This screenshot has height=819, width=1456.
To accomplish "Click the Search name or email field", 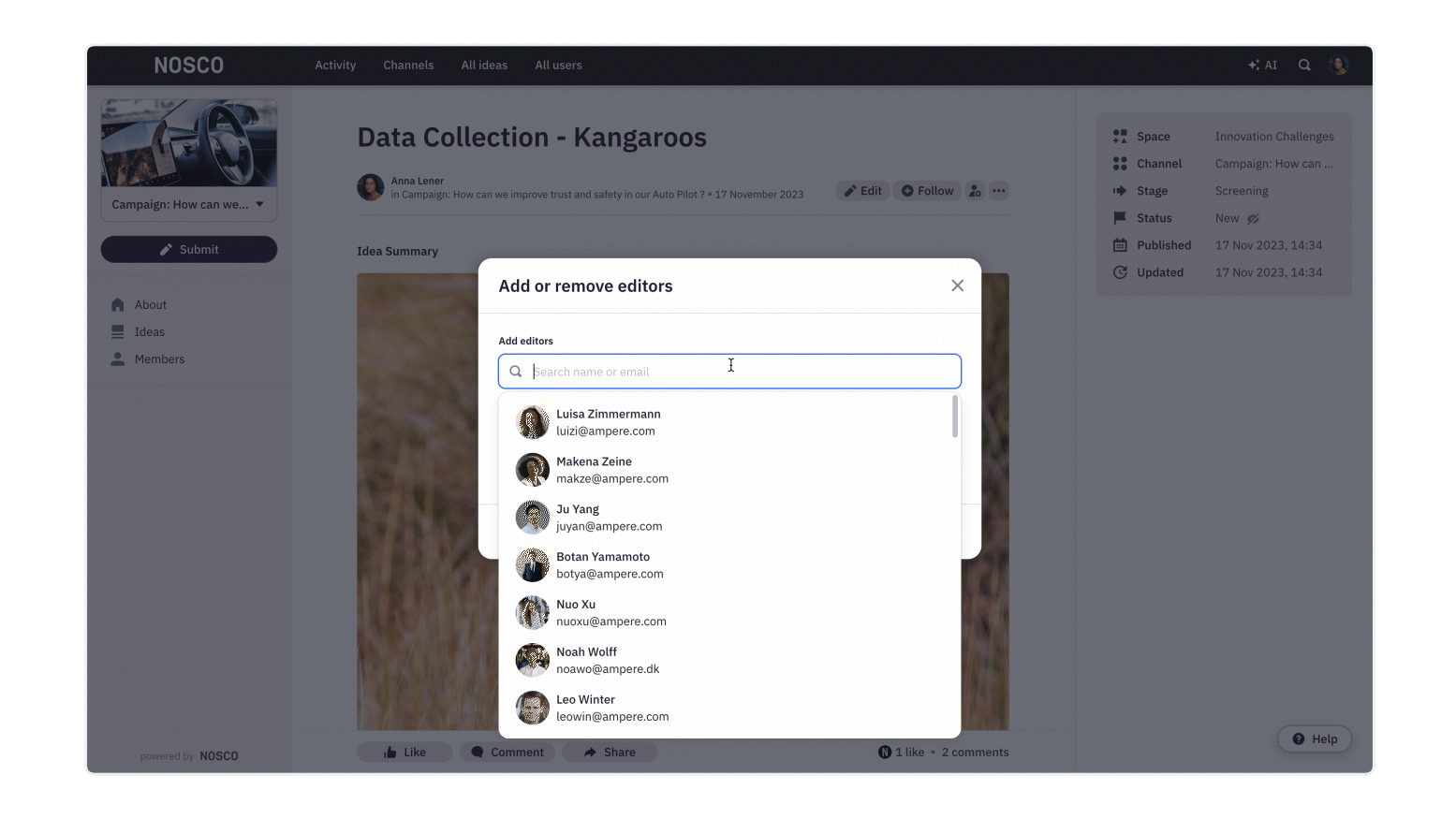I will click(x=729, y=372).
